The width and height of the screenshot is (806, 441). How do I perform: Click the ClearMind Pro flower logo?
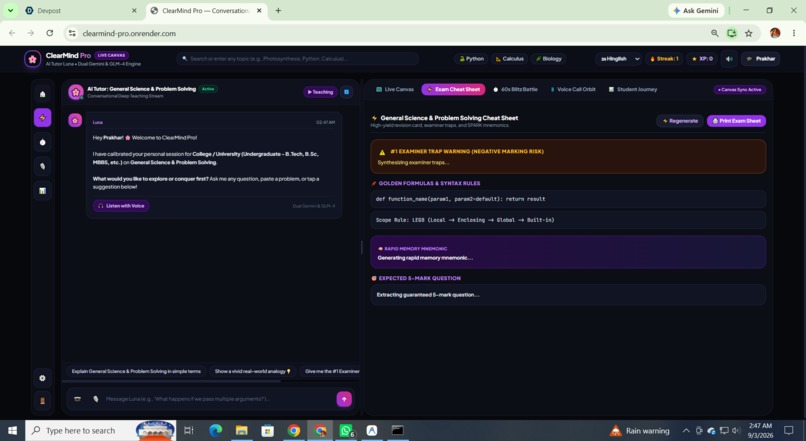point(32,59)
